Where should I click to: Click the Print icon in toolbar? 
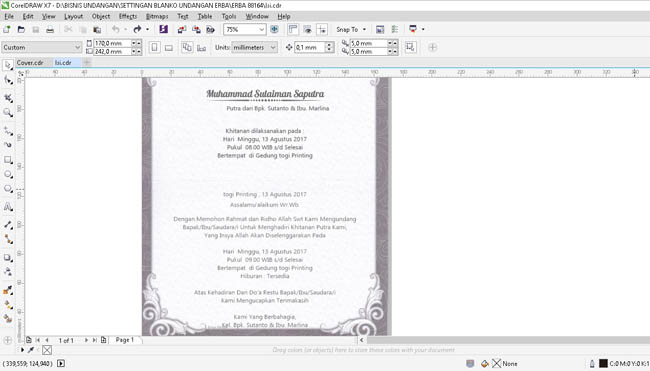coord(50,29)
